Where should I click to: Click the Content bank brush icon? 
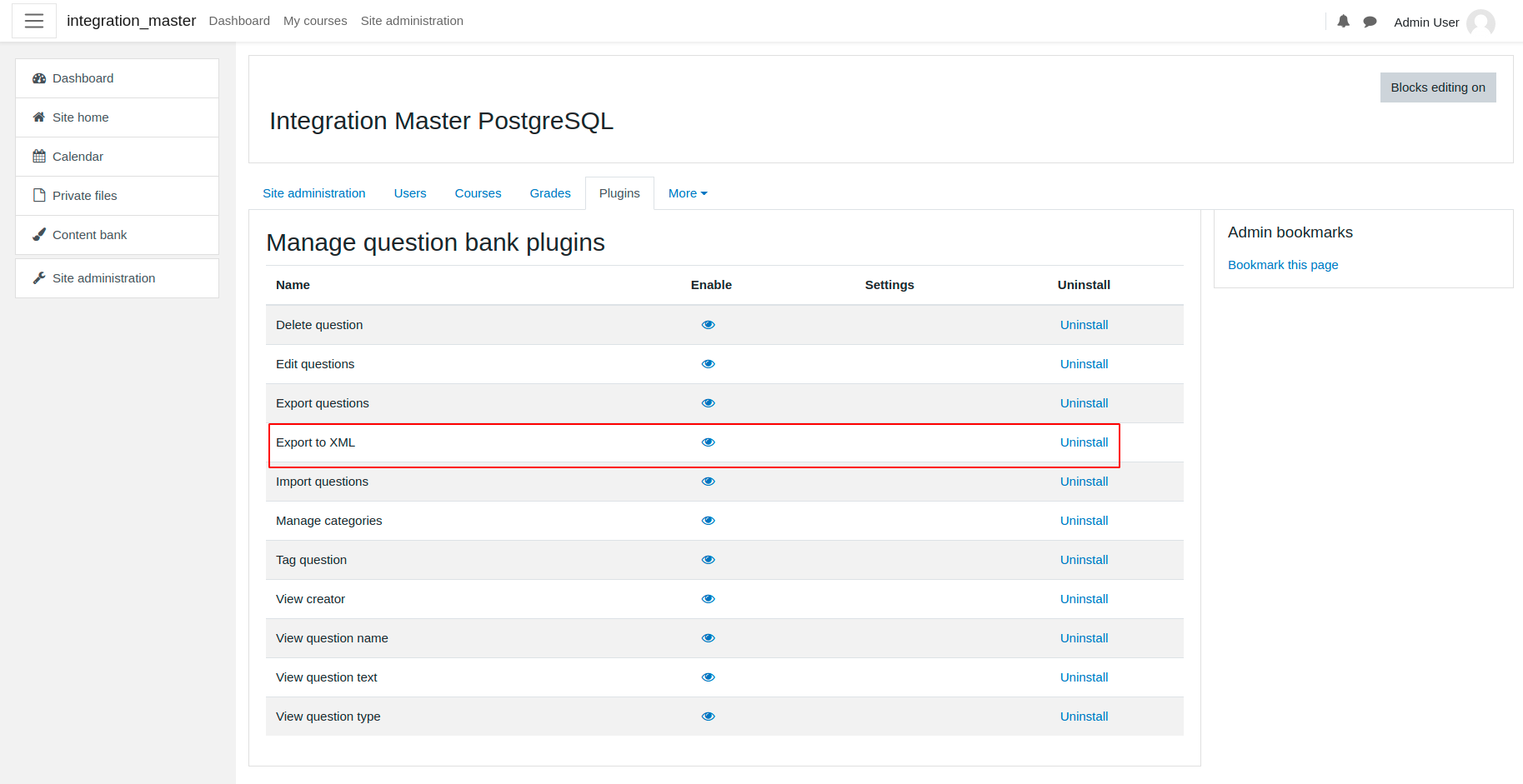(39, 235)
